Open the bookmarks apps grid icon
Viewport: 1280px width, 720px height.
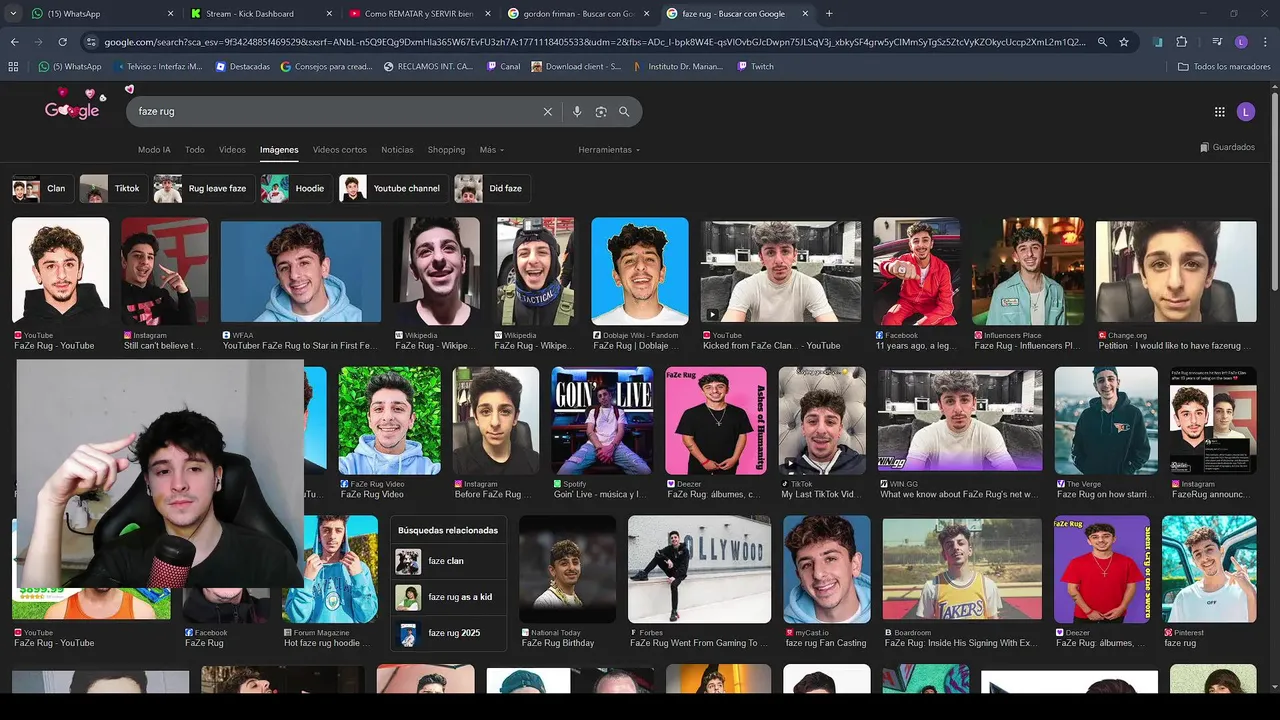tap(13, 66)
